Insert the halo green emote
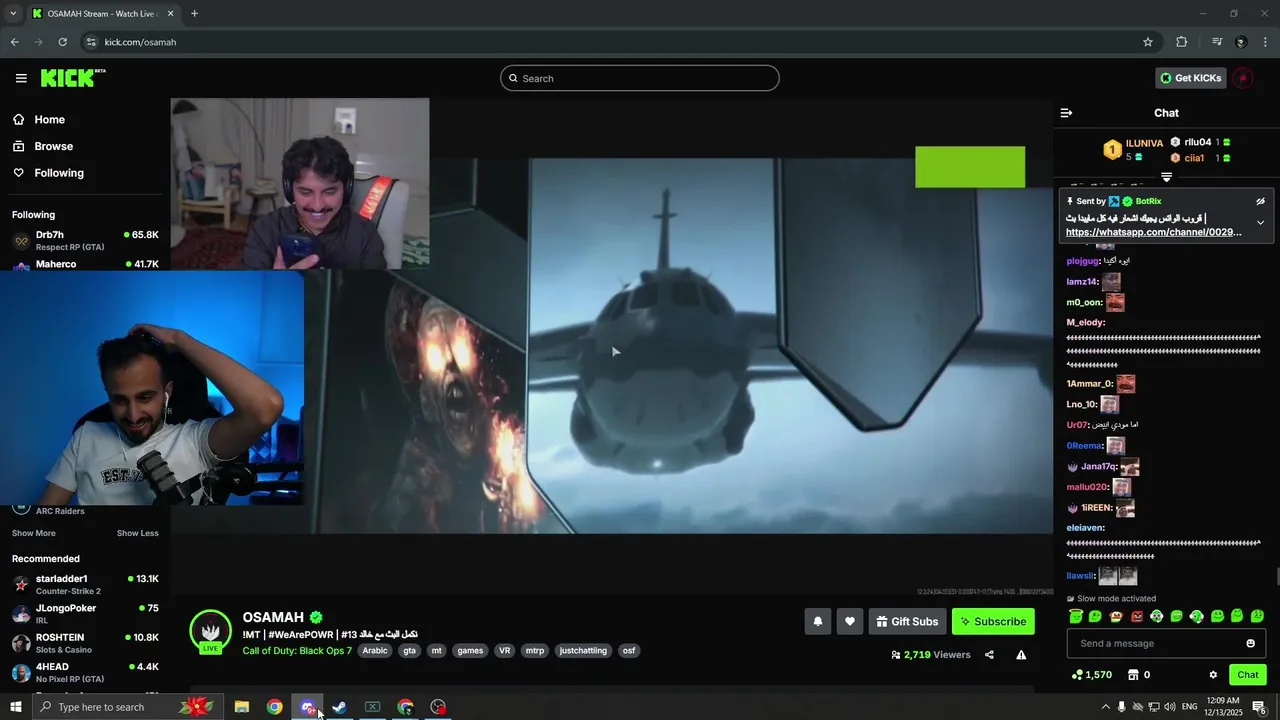Image resolution: width=1280 pixels, height=720 pixels. 1076,616
